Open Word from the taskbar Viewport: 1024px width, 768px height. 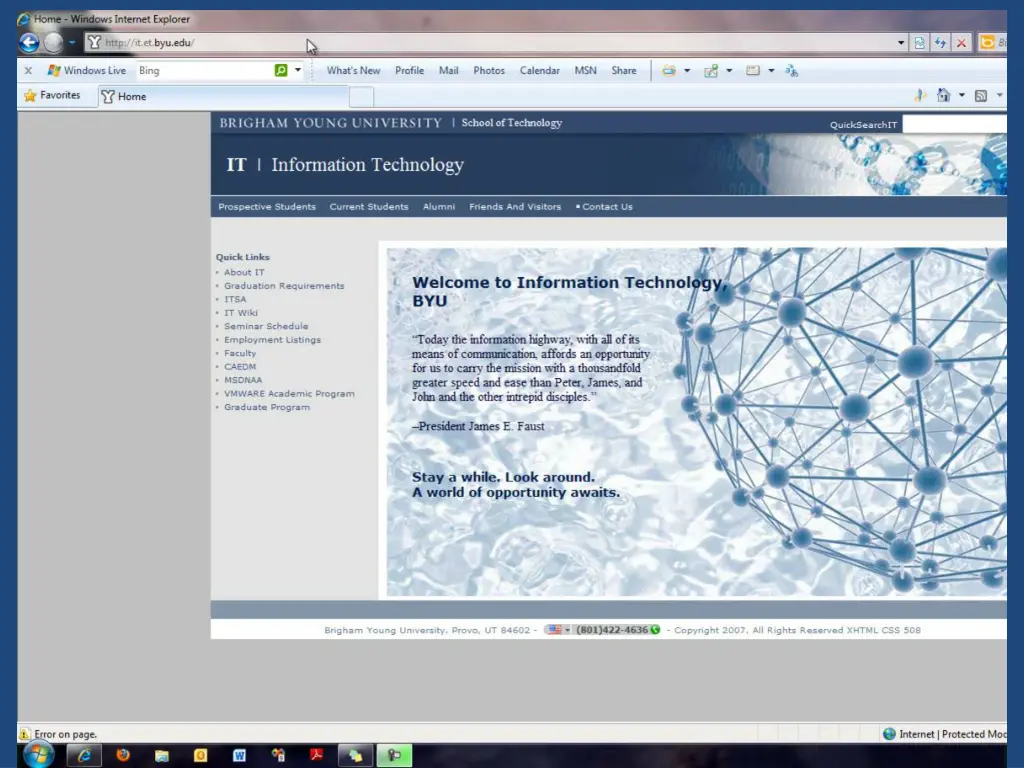239,756
